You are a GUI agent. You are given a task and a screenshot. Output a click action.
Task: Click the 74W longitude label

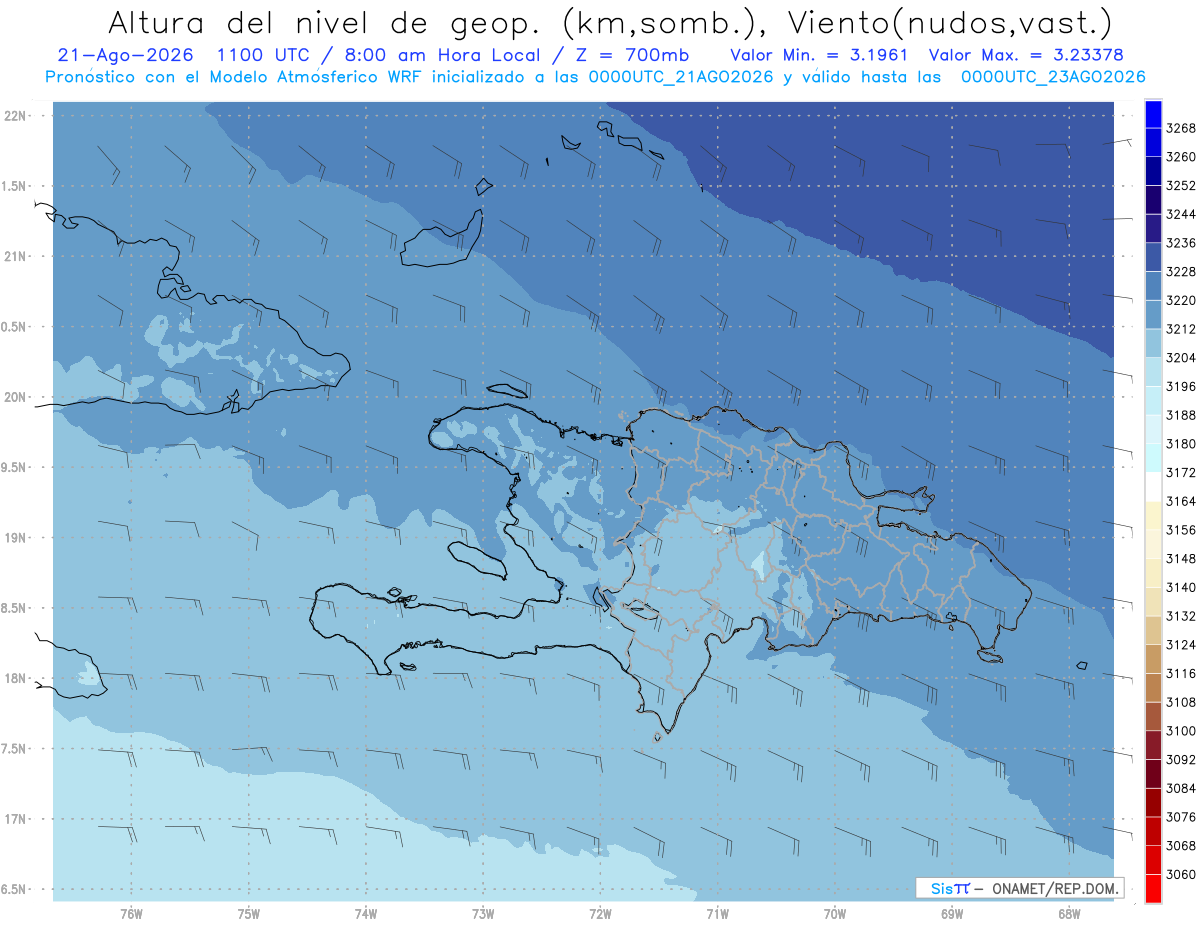pyautogui.click(x=366, y=914)
